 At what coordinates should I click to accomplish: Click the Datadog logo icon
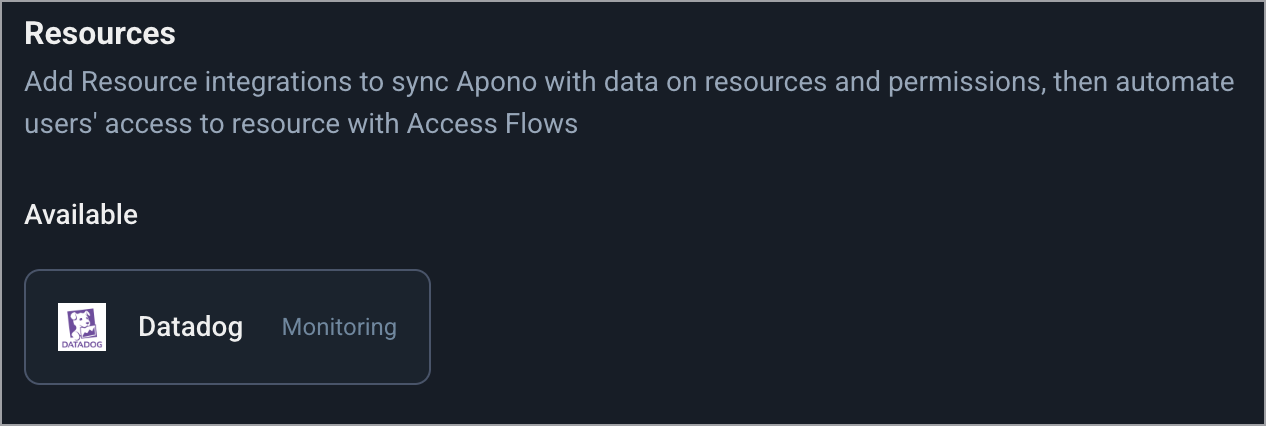[x=82, y=327]
